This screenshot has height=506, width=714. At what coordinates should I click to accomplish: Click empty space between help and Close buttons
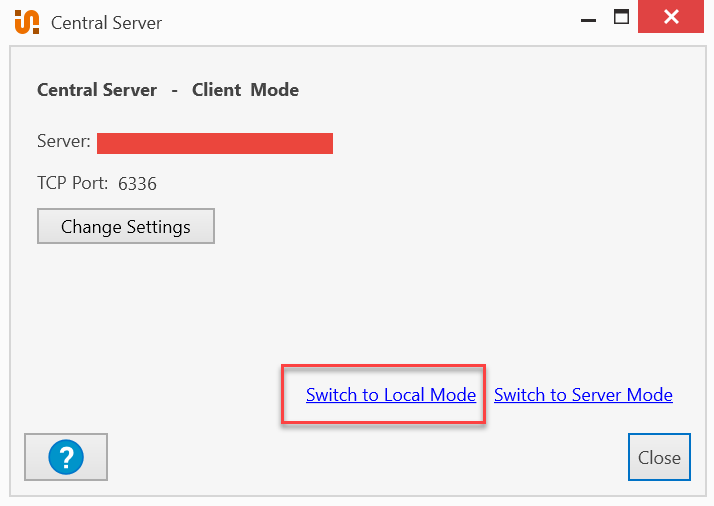360,458
